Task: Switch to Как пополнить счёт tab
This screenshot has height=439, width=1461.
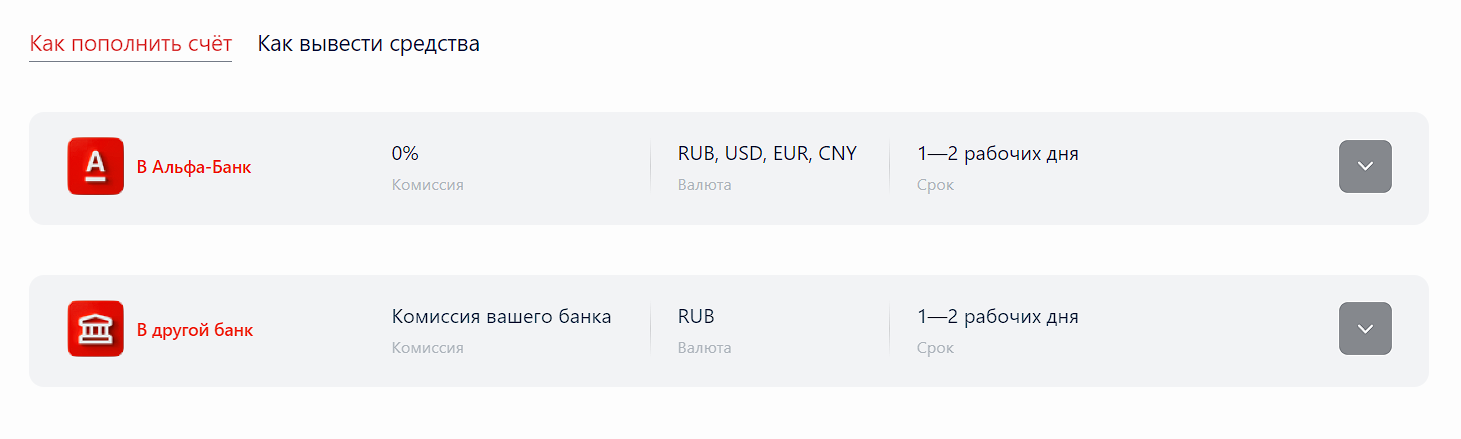Action: click(130, 44)
